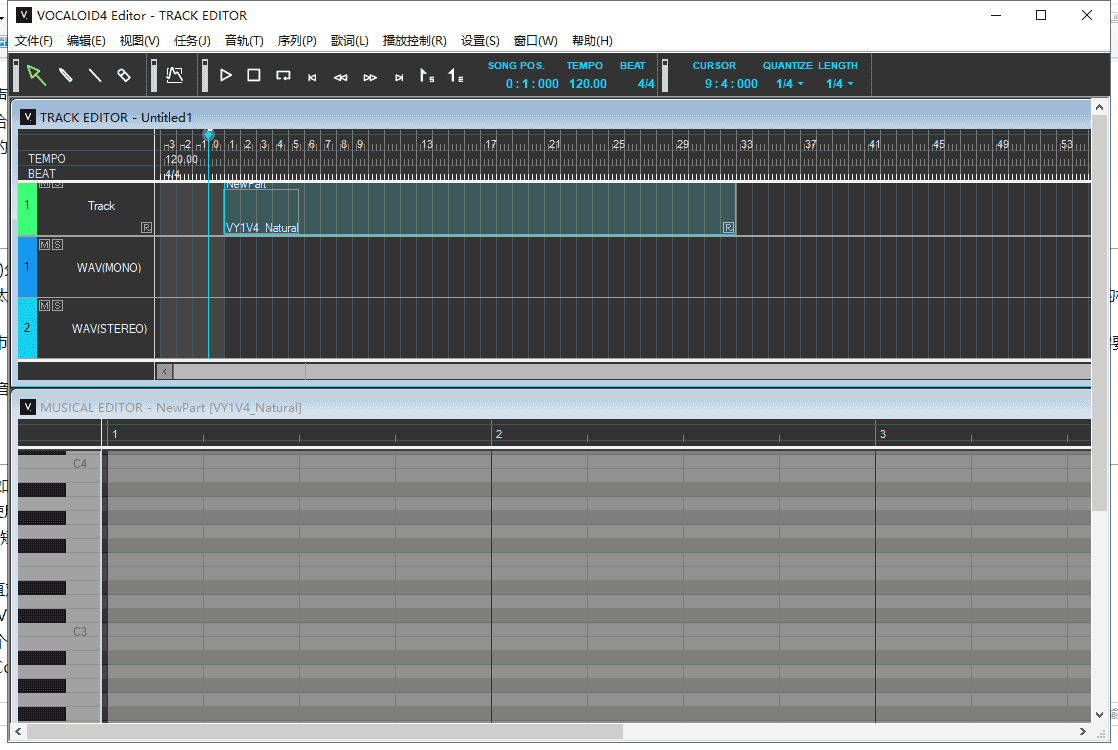Toggle the grid curve display icon
The image size is (1118, 750).
pos(175,75)
